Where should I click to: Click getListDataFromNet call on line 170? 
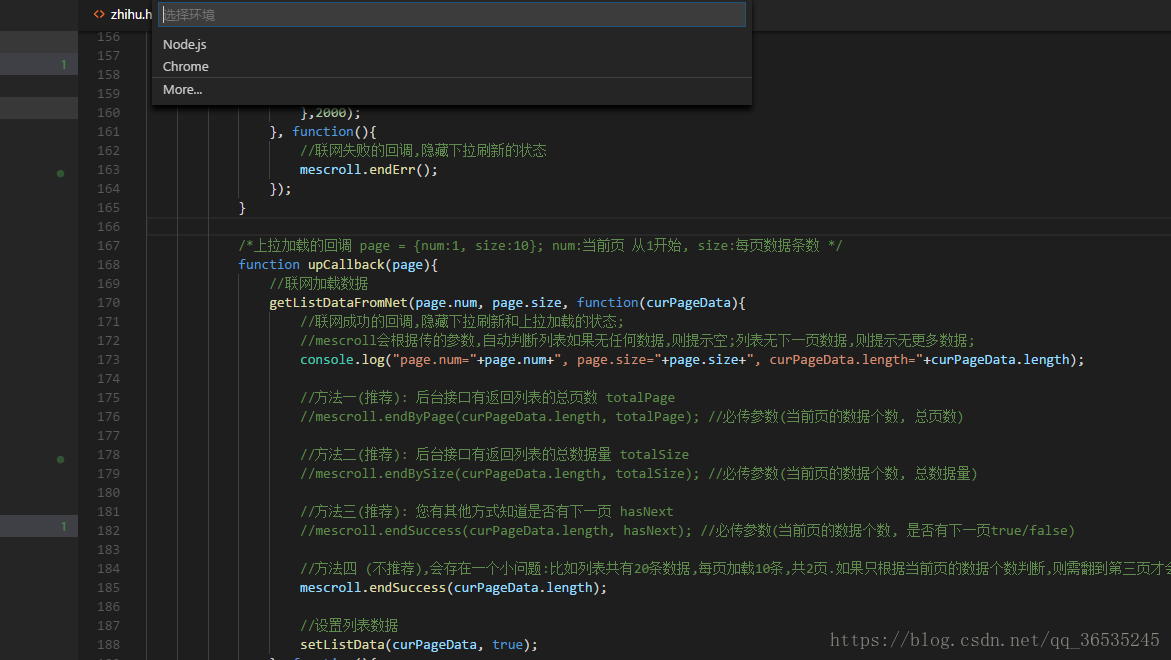[338, 302]
